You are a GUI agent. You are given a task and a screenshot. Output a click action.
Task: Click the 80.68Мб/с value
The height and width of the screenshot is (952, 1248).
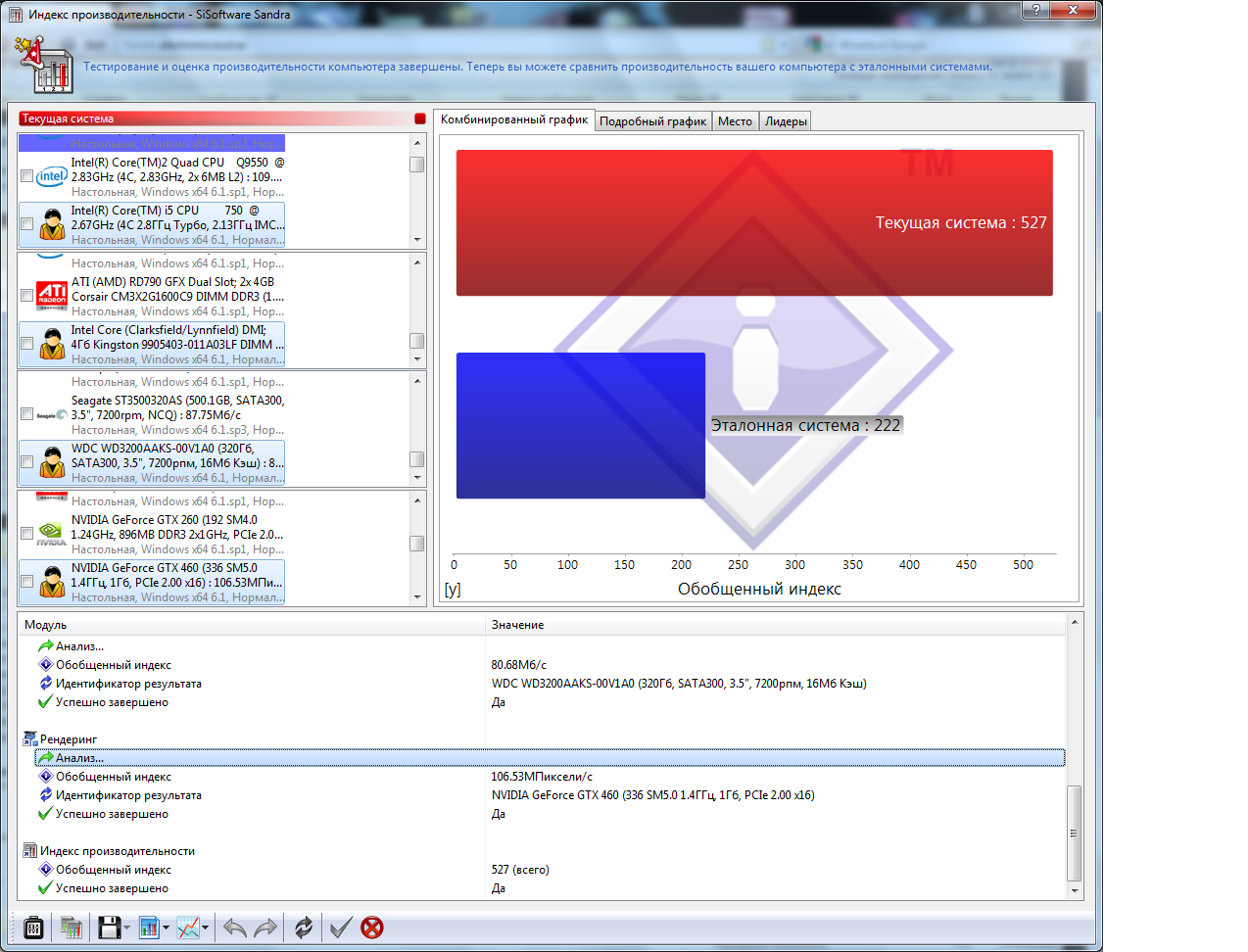[519, 665]
